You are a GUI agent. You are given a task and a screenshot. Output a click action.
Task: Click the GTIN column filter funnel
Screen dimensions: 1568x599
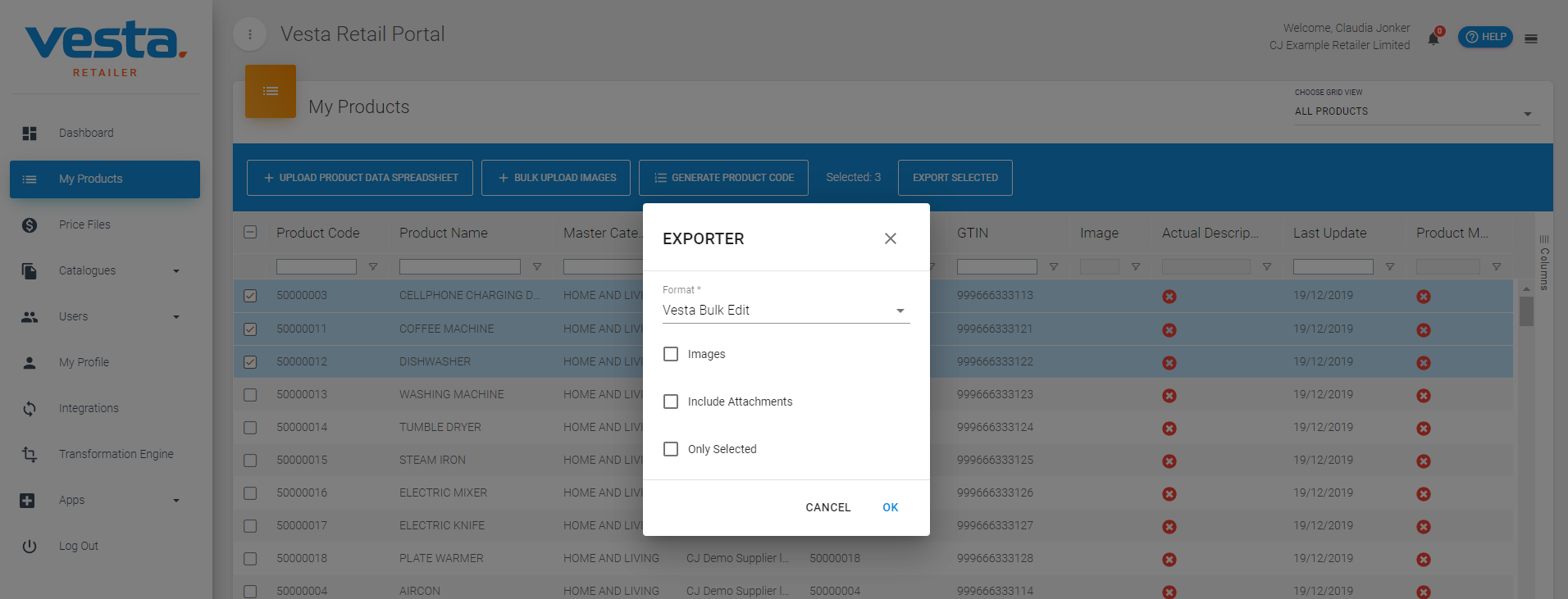(1054, 266)
